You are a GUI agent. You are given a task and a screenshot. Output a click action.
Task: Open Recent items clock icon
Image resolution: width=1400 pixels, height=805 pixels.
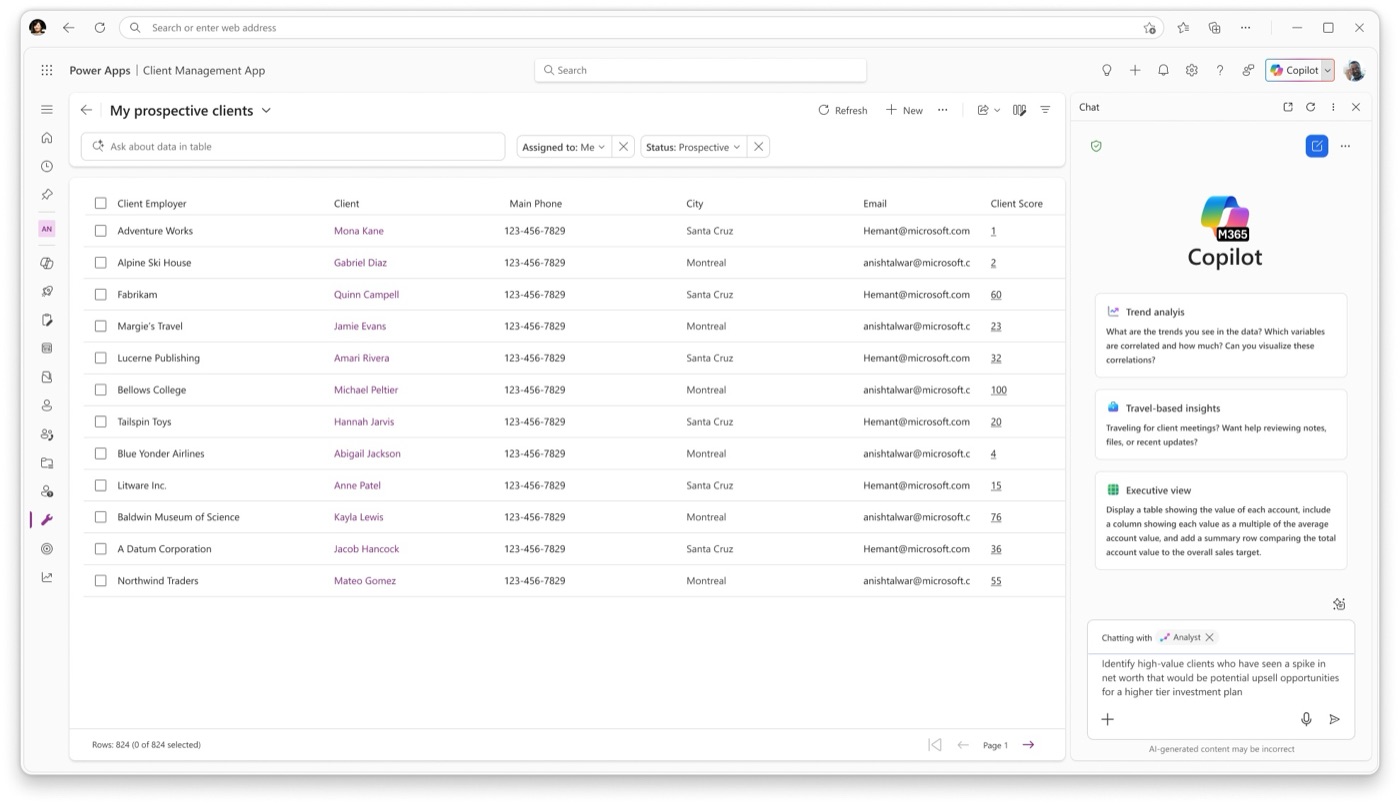(47, 166)
